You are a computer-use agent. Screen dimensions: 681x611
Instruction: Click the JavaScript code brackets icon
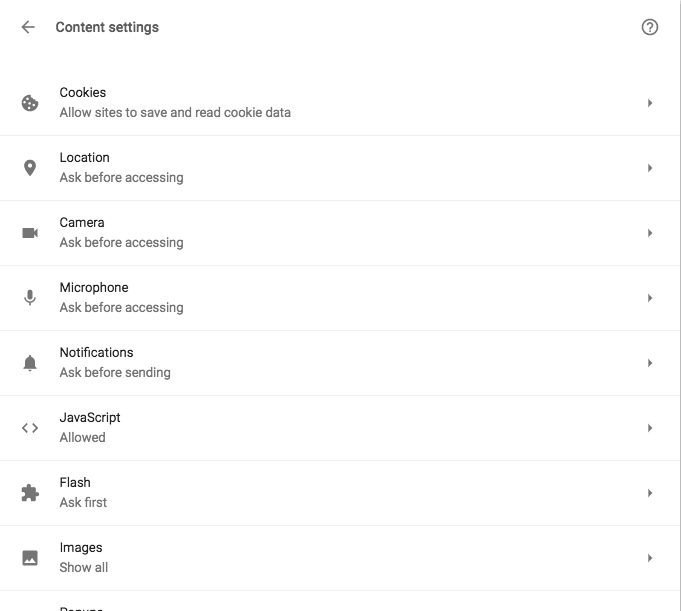[30, 428]
